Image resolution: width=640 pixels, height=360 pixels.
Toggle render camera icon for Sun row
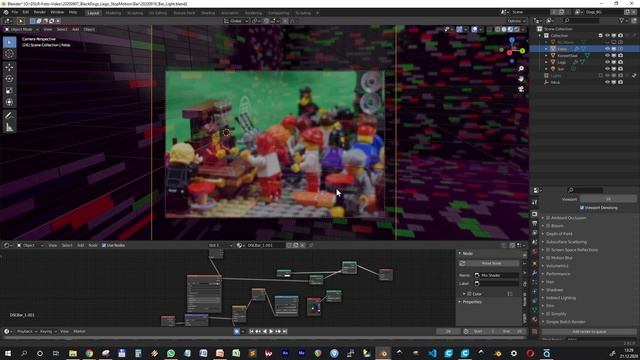point(620,69)
